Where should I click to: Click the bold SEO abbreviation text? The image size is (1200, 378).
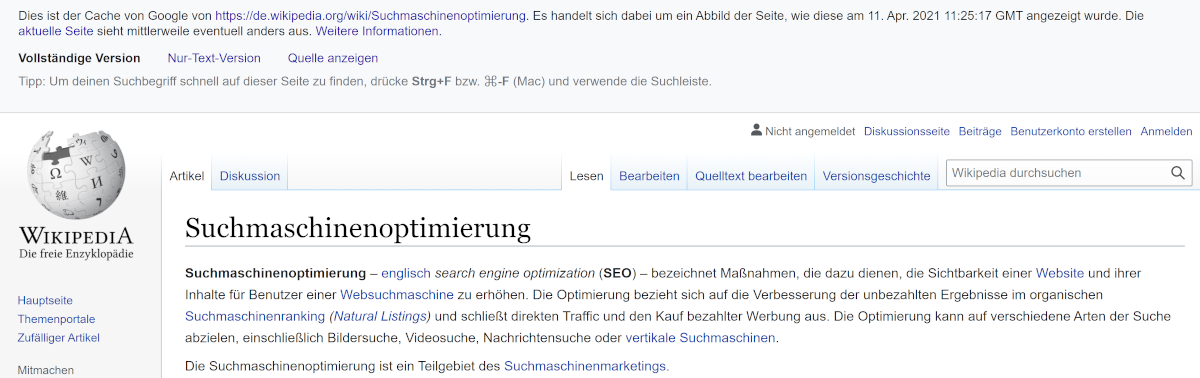(616, 273)
